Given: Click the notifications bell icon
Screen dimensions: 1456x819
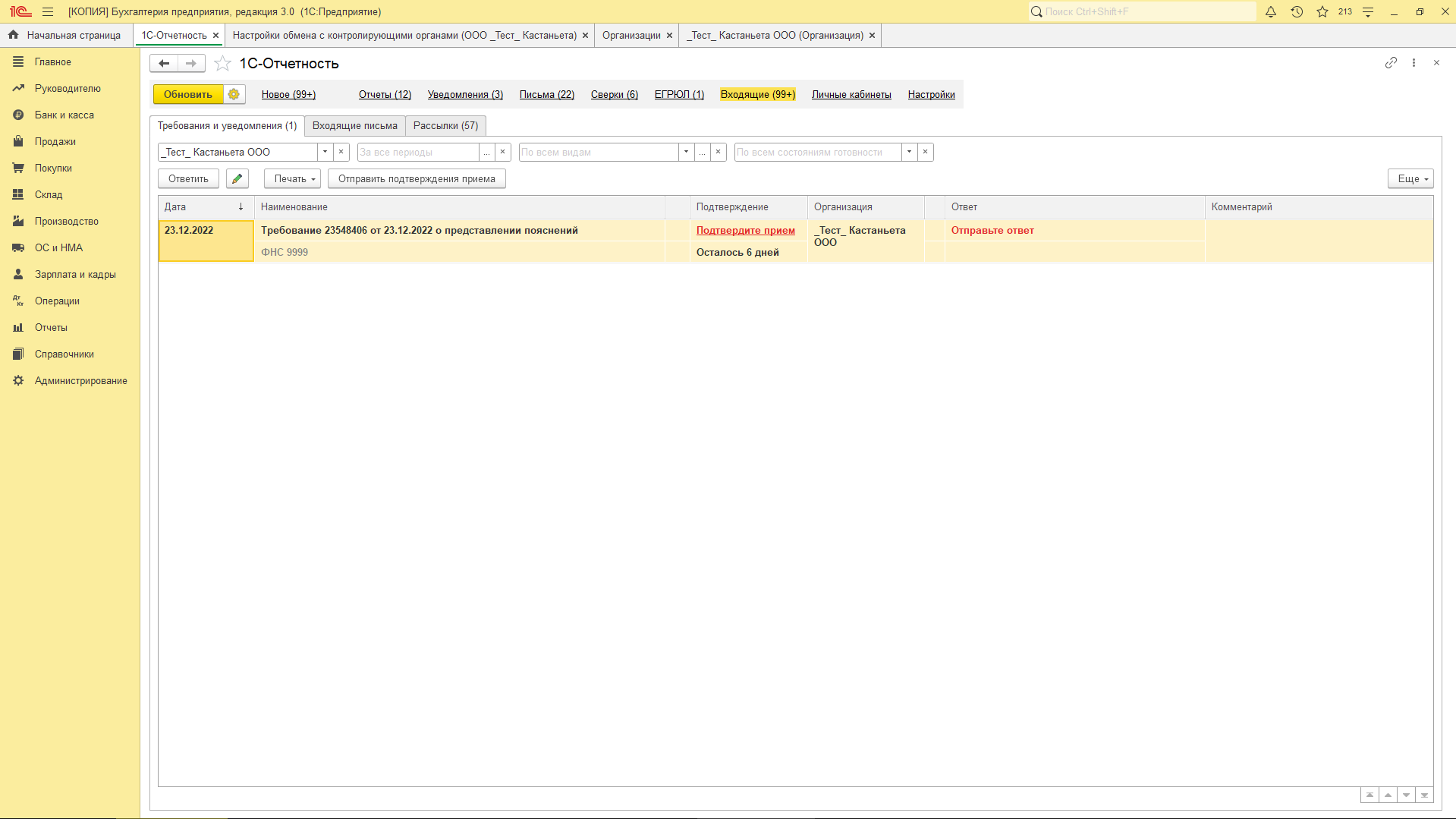Looking at the screenshot, I should pos(1271,11).
